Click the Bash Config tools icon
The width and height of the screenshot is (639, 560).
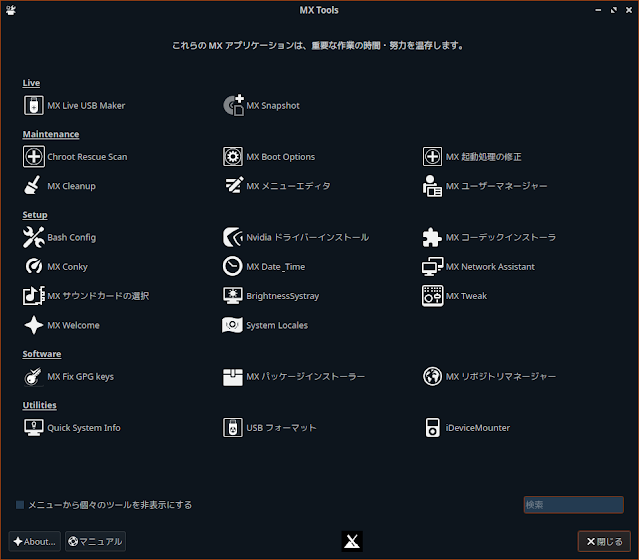pos(33,237)
